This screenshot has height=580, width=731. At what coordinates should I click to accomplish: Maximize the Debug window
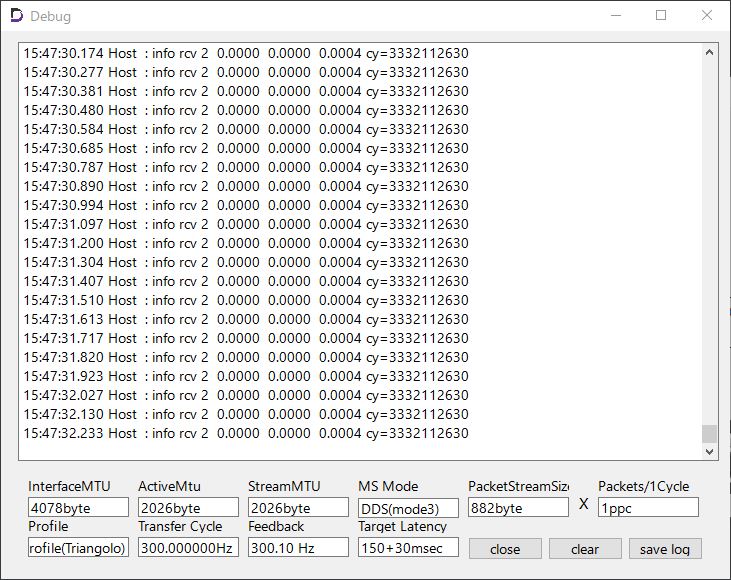click(x=661, y=15)
